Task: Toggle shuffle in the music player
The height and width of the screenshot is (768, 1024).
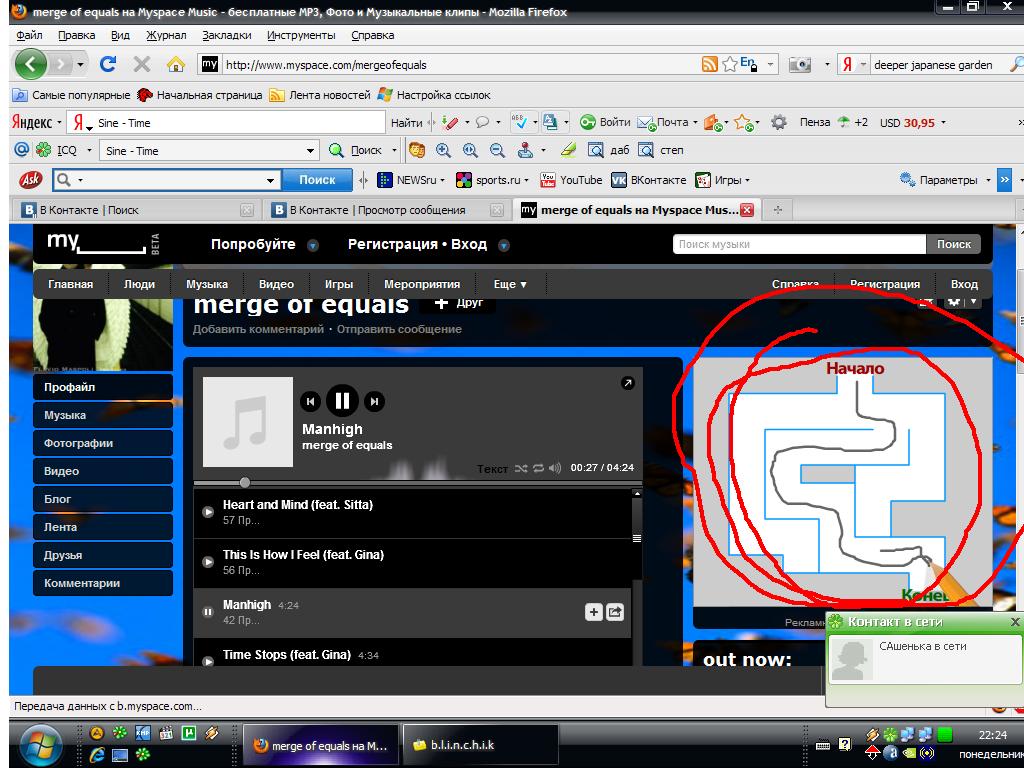Action: [x=520, y=468]
